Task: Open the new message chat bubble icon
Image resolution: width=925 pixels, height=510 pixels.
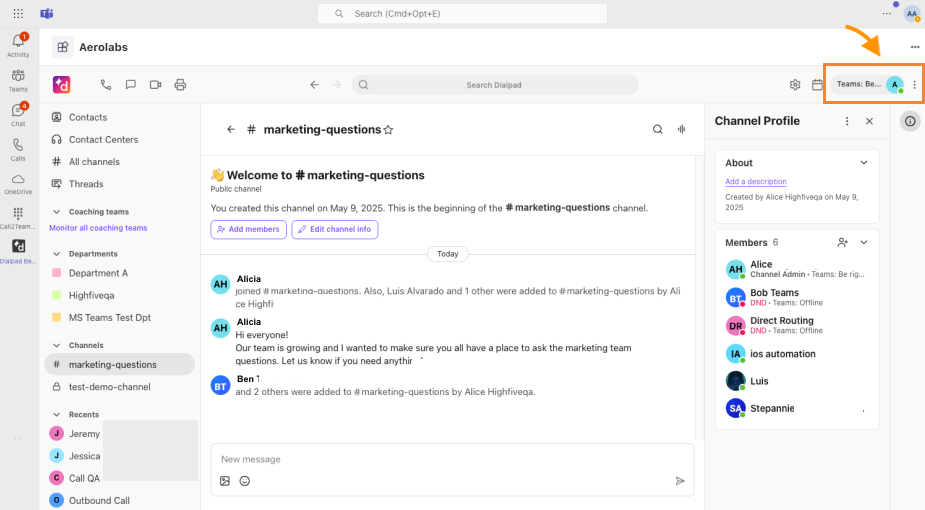Action: pos(130,85)
